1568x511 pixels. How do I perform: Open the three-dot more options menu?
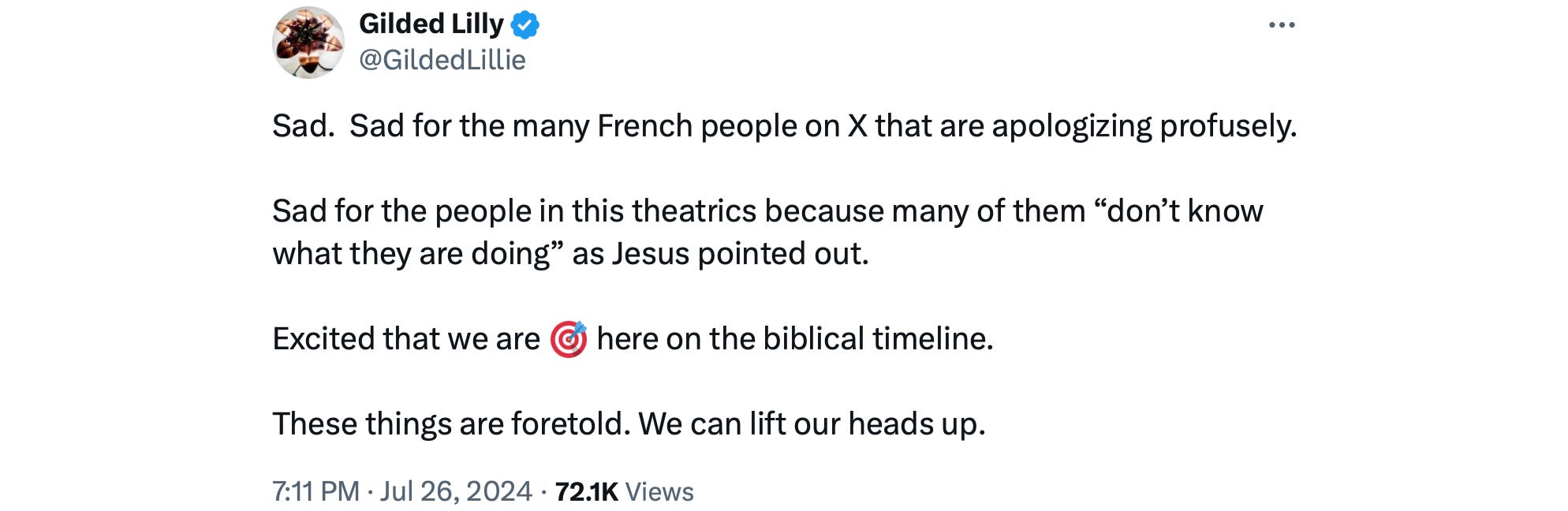point(1282,25)
